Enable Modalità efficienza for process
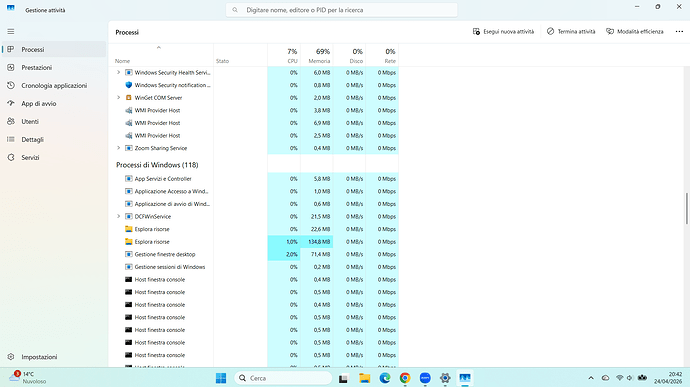This screenshot has height=387, width=690. point(635,32)
